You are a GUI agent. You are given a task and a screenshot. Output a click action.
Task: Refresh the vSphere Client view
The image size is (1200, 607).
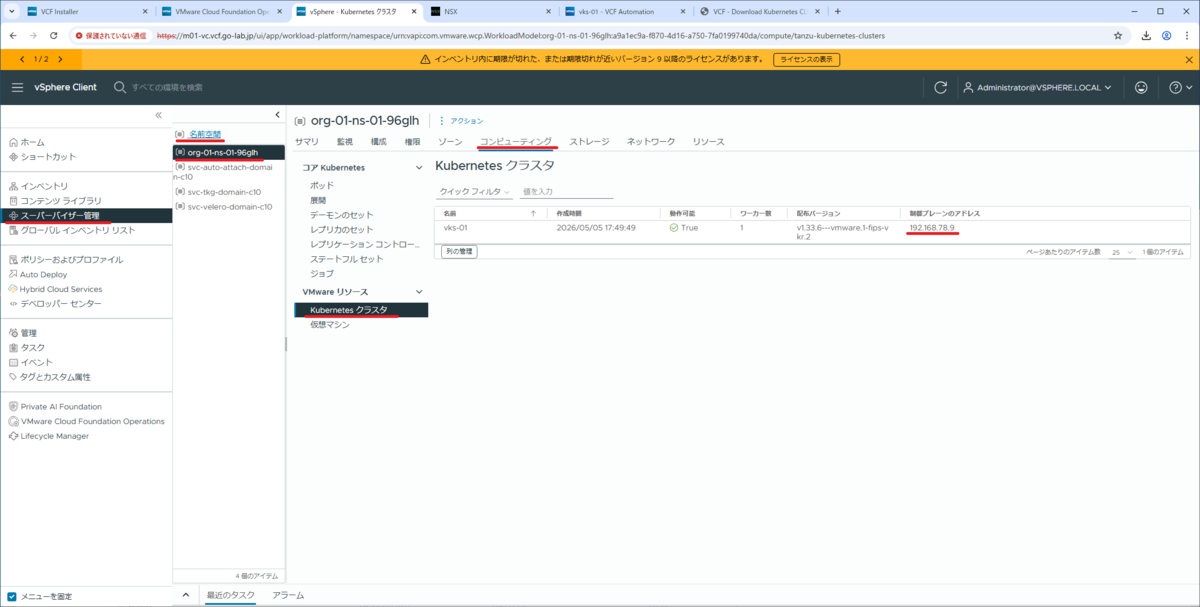coord(940,87)
